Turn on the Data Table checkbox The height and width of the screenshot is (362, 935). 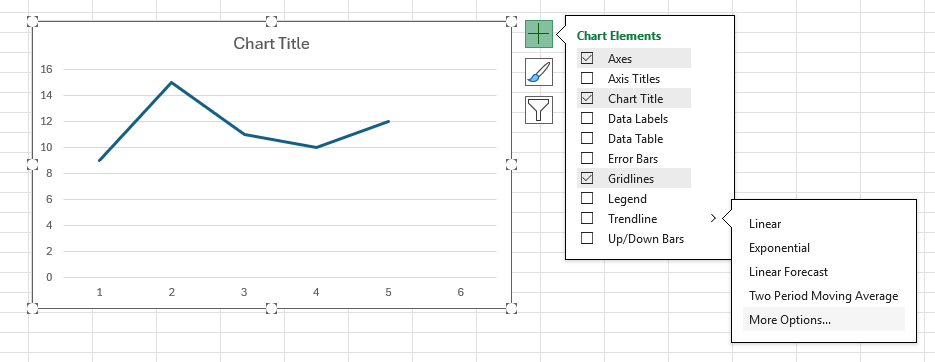[587, 138]
